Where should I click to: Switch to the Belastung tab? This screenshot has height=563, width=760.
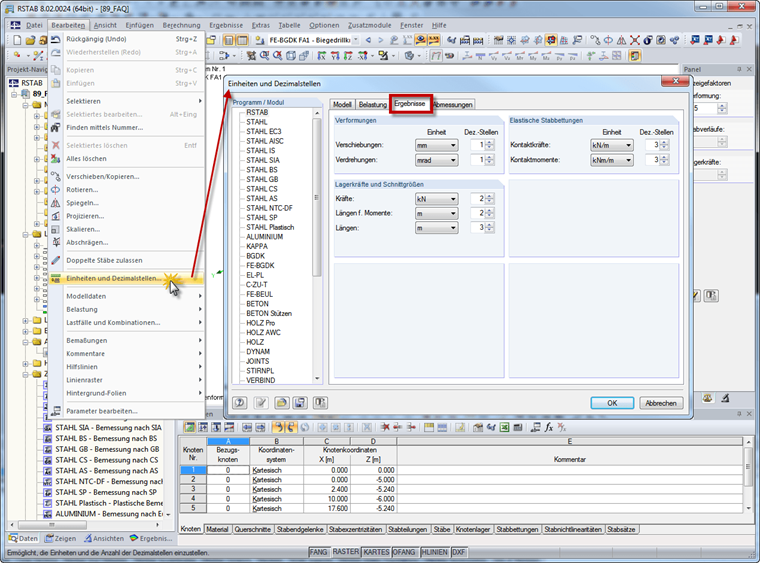coord(373,105)
